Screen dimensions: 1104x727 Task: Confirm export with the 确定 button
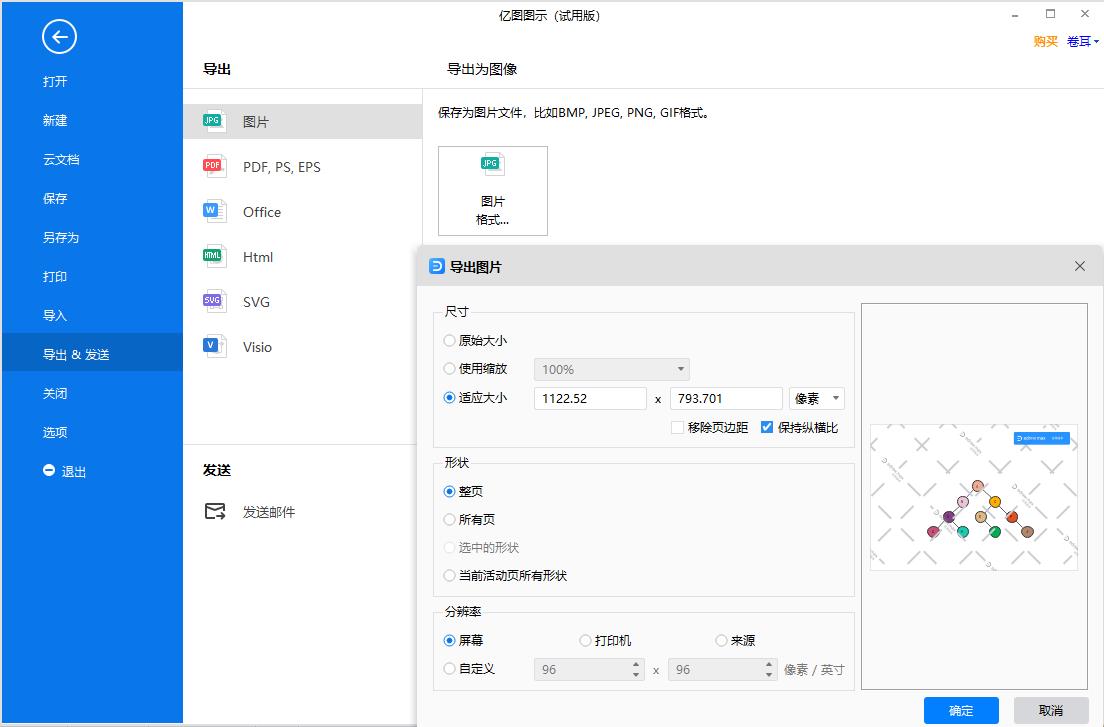point(960,710)
